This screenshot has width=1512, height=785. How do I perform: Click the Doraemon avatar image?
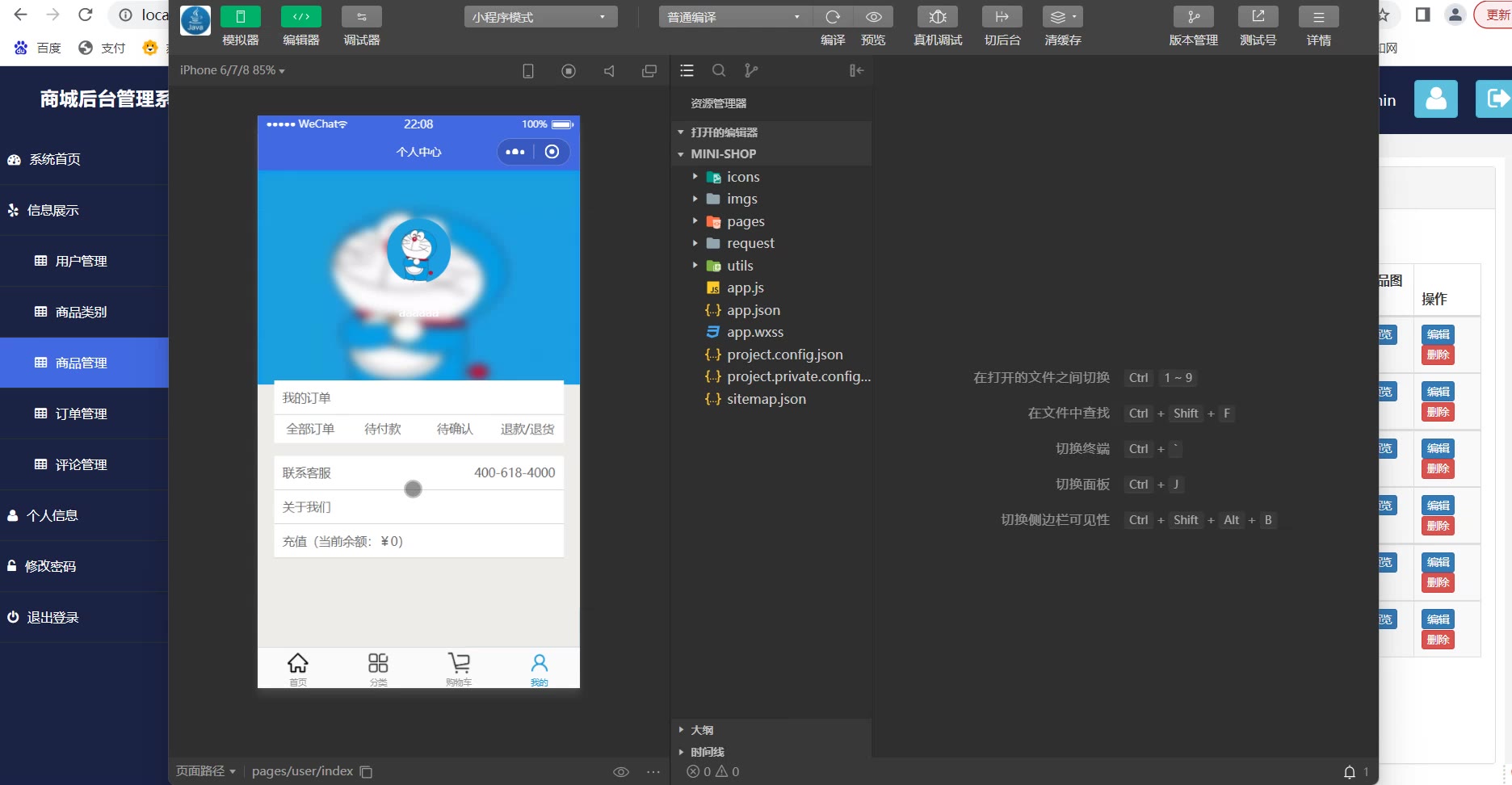418,250
